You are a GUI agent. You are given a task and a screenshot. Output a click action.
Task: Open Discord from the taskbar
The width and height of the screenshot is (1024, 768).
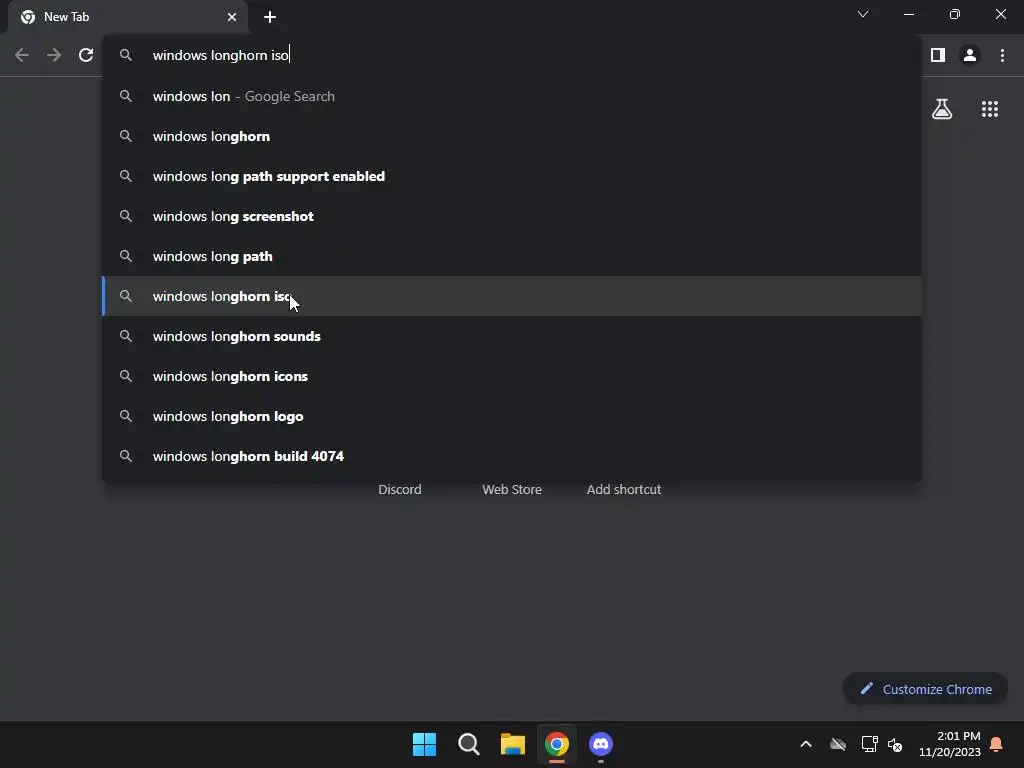pyautogui.click(x=601, y=744)
